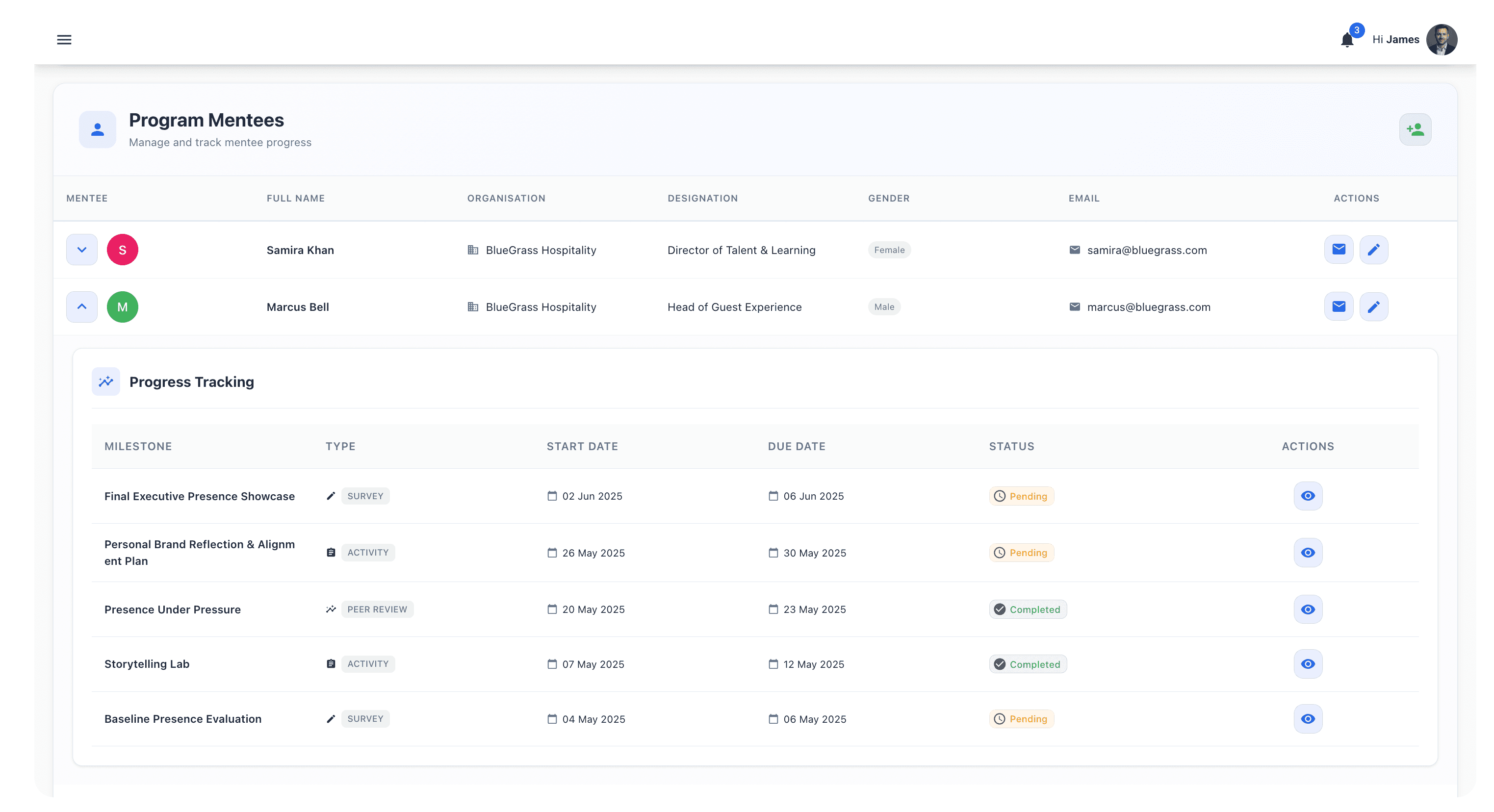
Task: Click the Storytelling Lab milestone name
Action: (x=147, y=663)
